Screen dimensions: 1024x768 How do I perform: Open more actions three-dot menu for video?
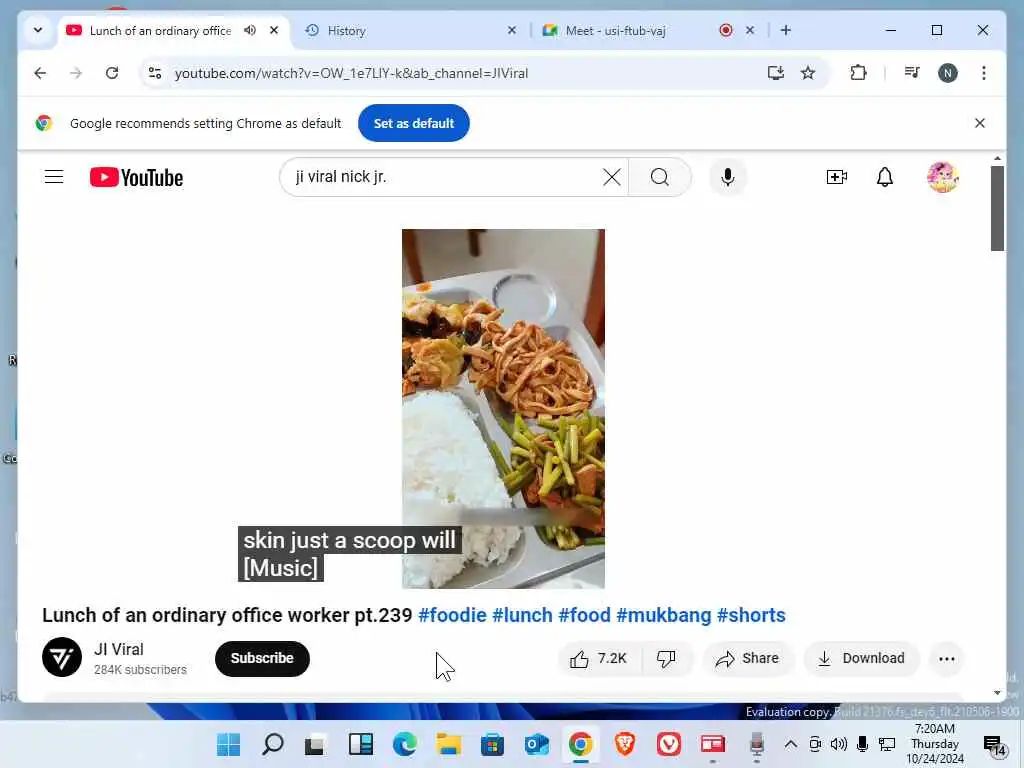946,658
